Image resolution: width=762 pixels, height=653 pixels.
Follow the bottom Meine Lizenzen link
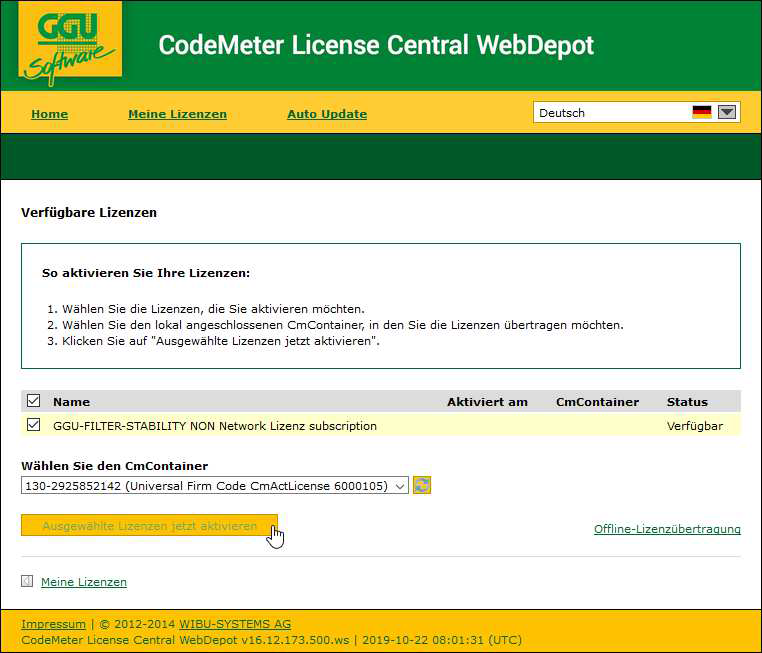pyautogui.click(x=84, y=582)
